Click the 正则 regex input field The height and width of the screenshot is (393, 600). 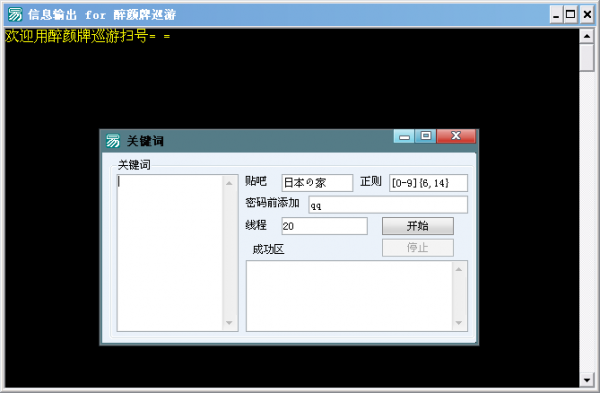click(x=428, y=183)
